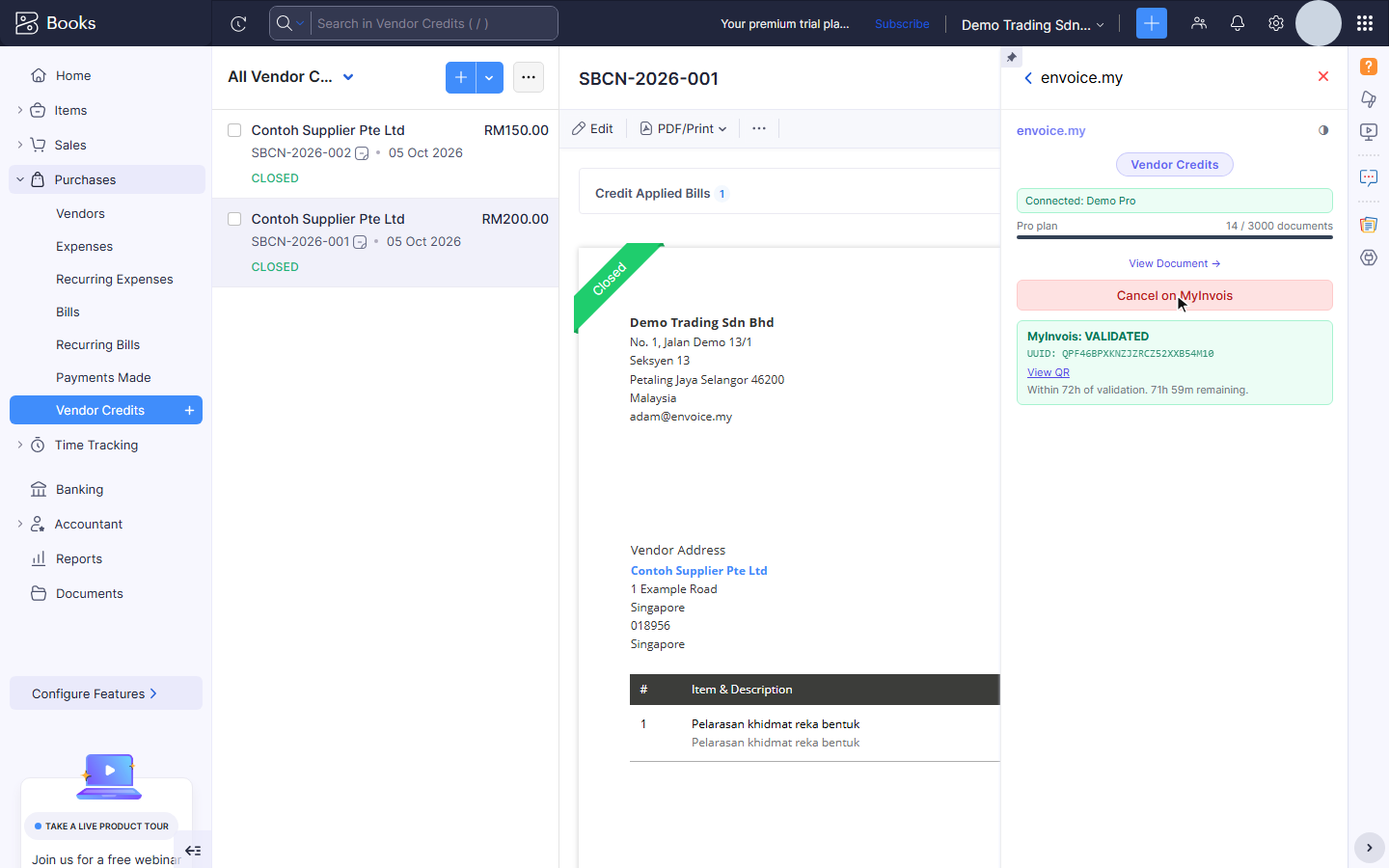1389x868 pixels.
Task: Close the envoice.my side panel
Action: 1323,76
